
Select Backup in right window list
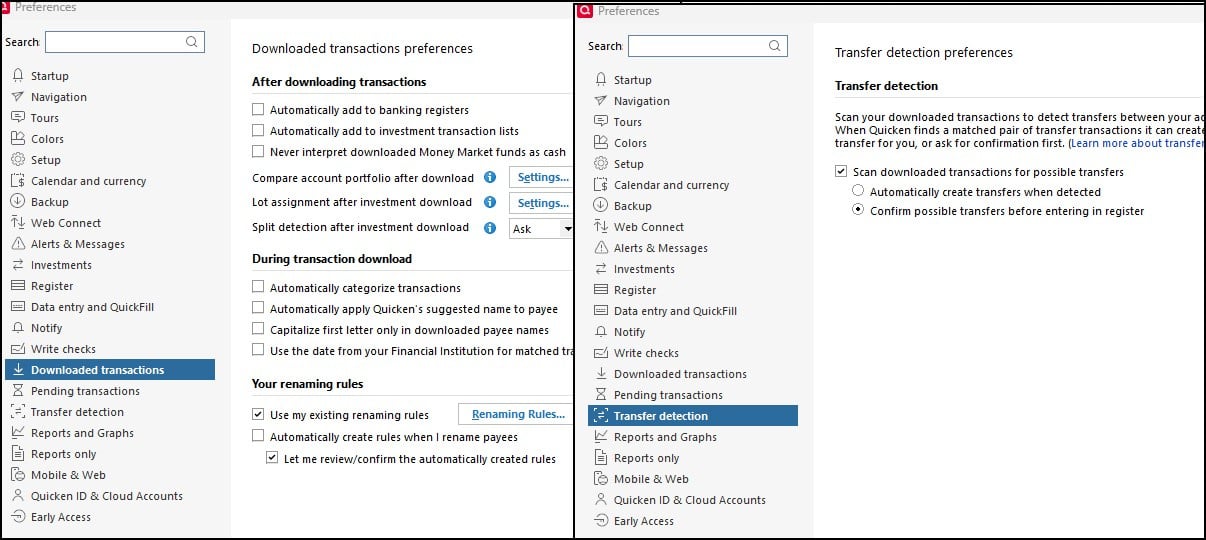click(632, 206)
